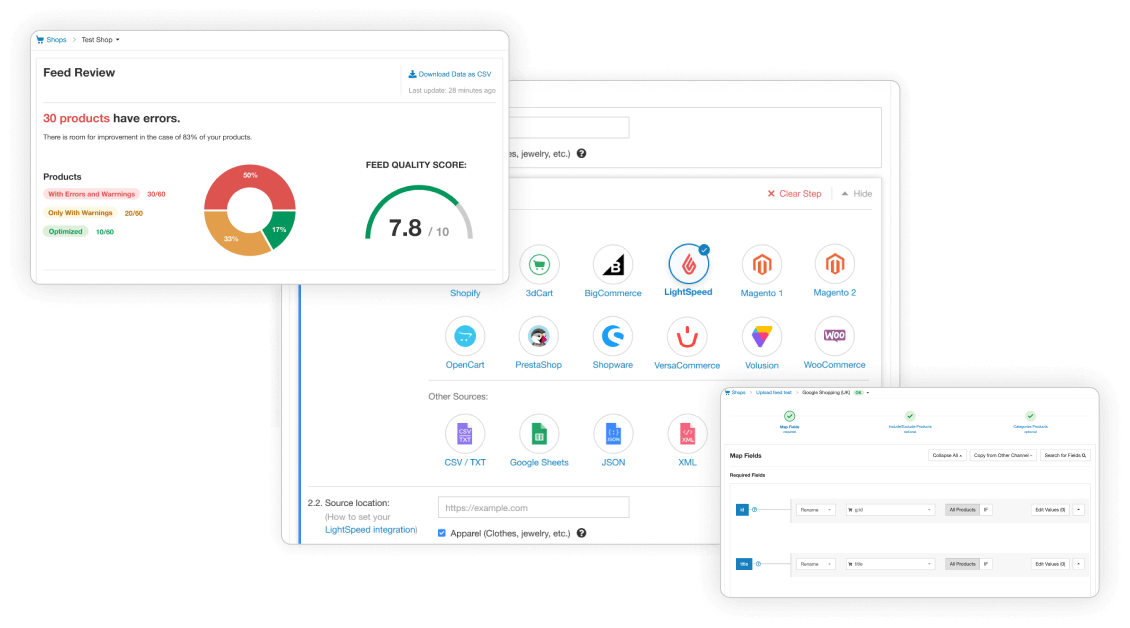The image size is (1130, 628).
Task: Open the Rename dropdown for title field
Action: [x=816, y=564]
